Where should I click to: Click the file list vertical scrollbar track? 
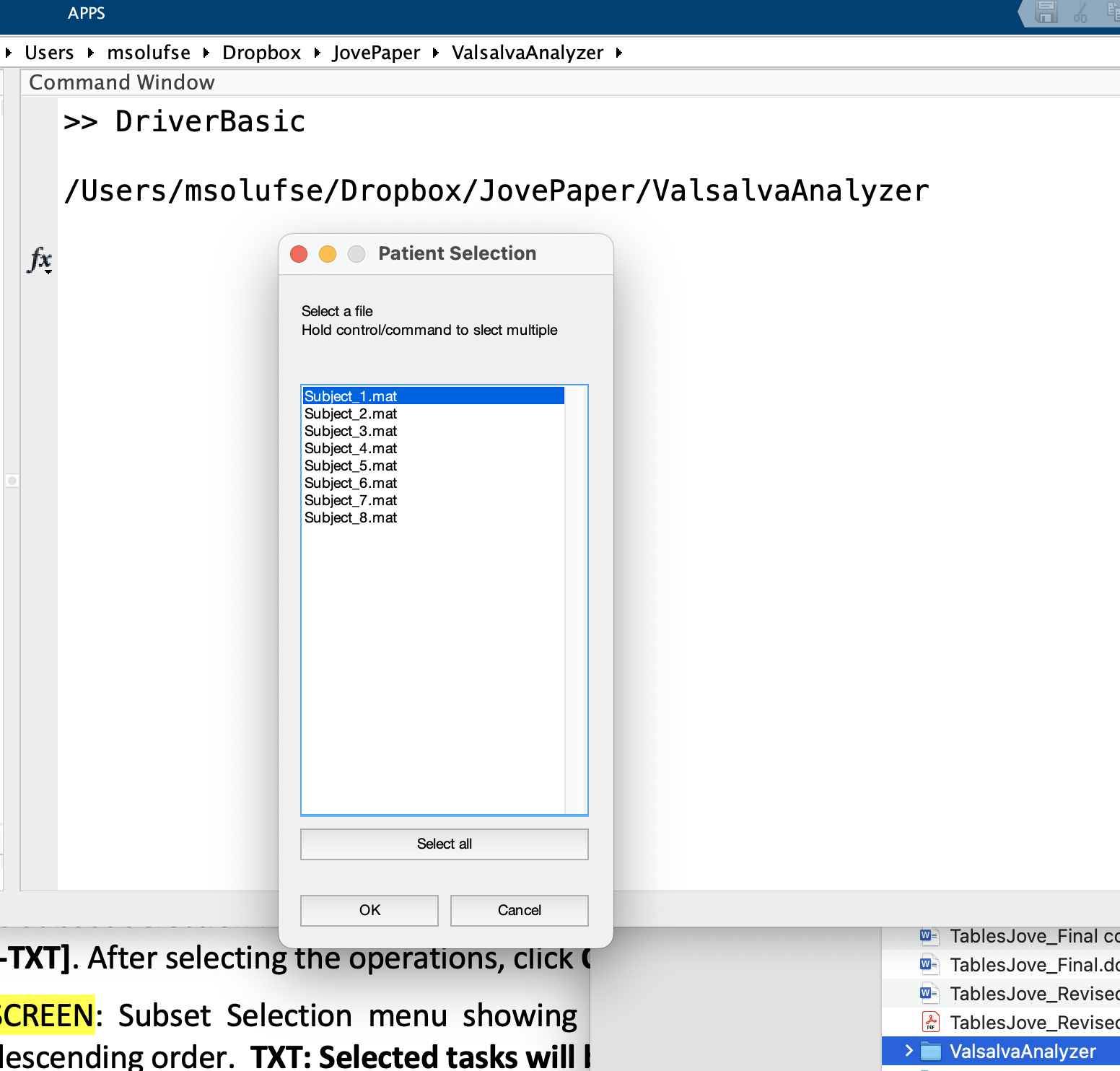[x=575, y=600]
